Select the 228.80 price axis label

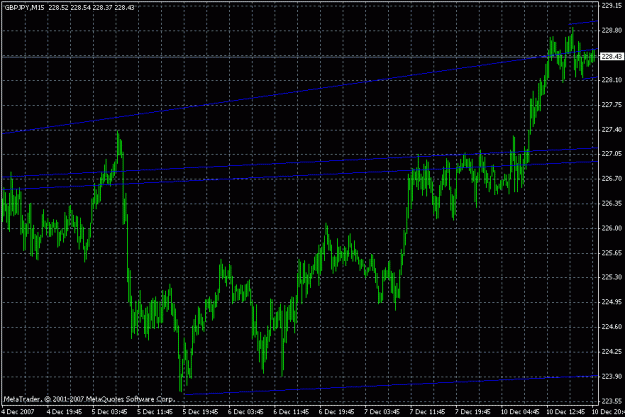[611, 30]
